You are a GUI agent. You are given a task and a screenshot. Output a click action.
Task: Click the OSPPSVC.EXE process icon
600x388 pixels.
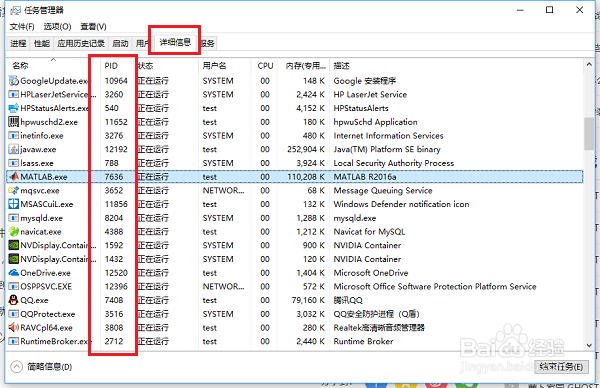click(13, 287)
